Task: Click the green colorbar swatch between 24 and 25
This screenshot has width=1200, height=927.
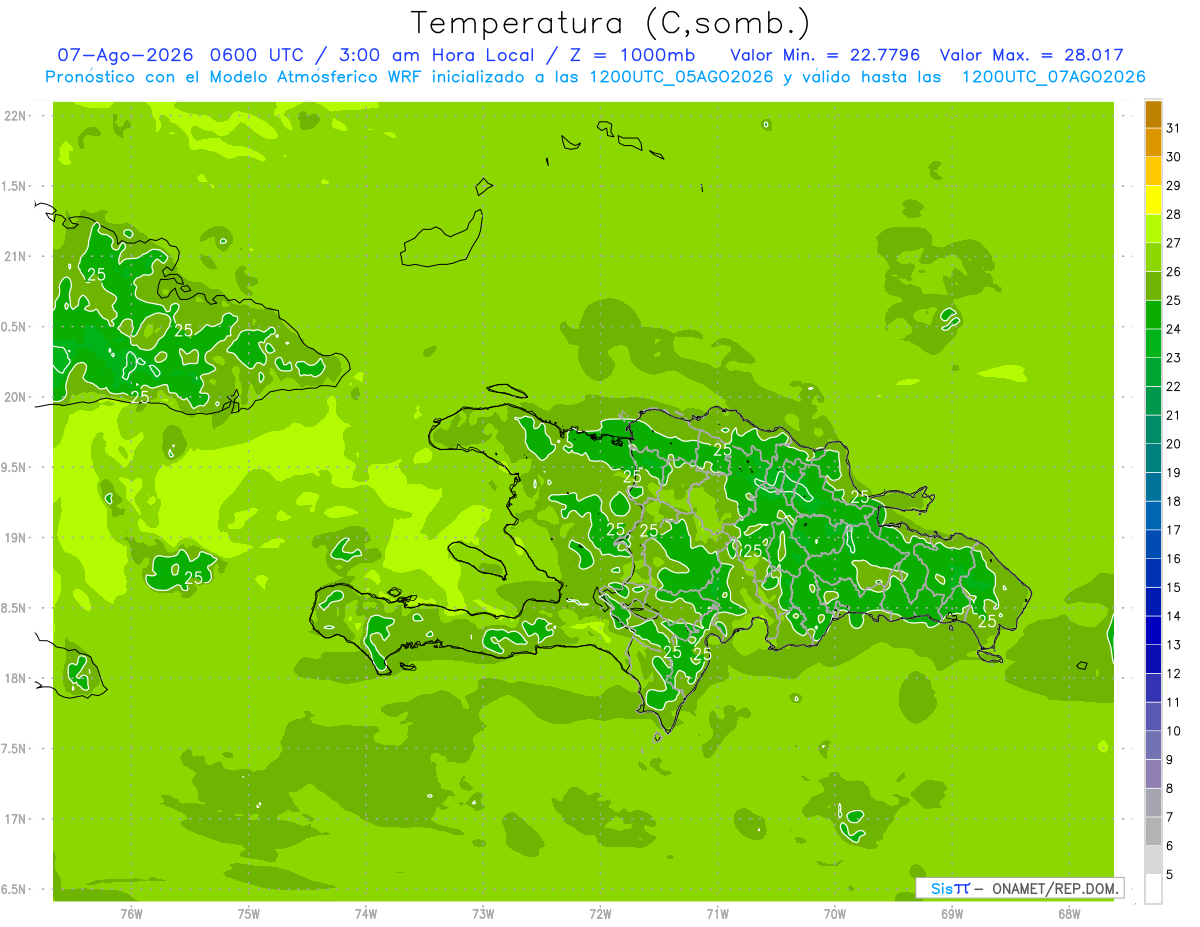Action: pyautogui.click(x=1153, y=315)
